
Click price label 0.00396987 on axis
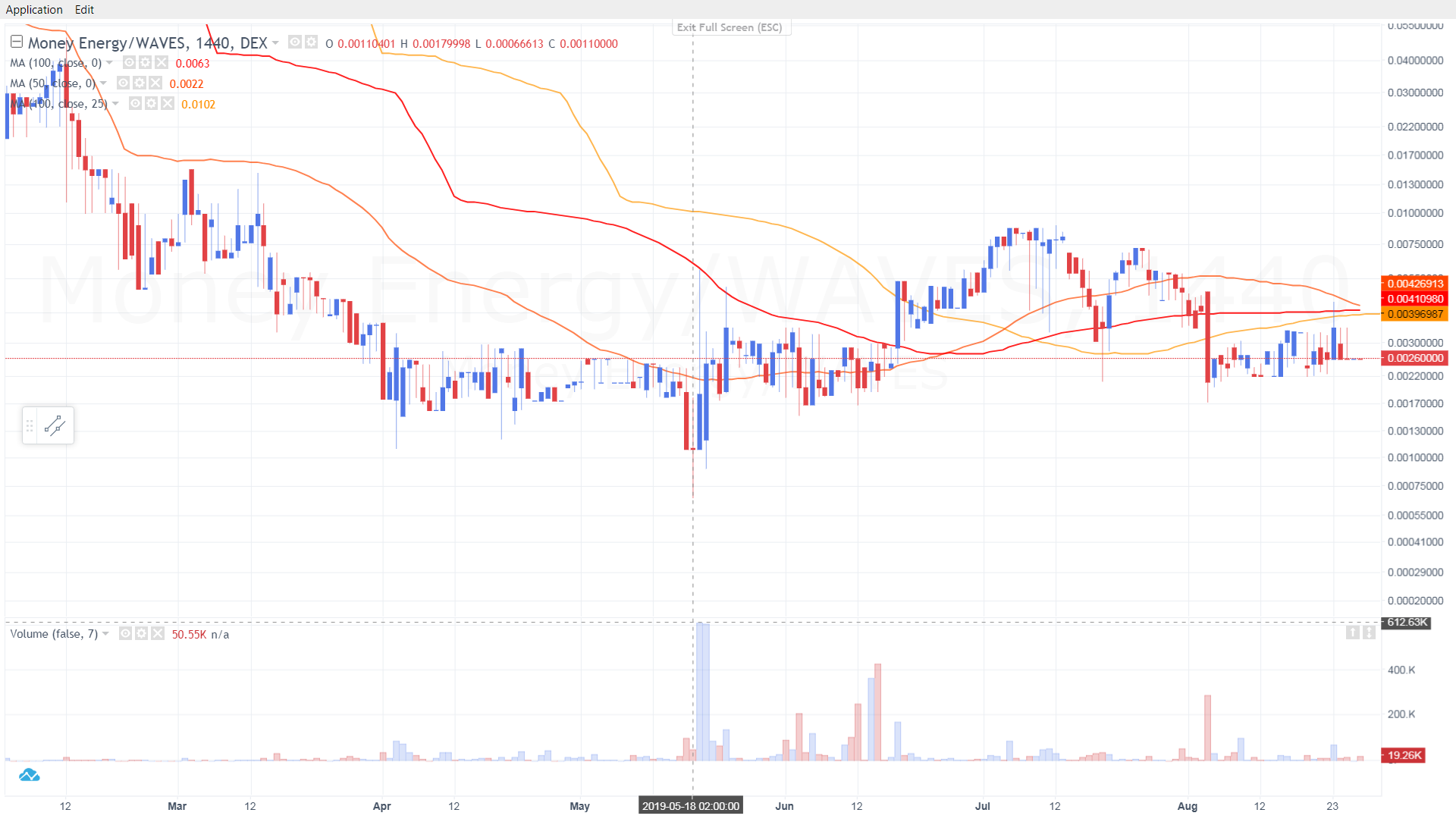coord(1415,314)
